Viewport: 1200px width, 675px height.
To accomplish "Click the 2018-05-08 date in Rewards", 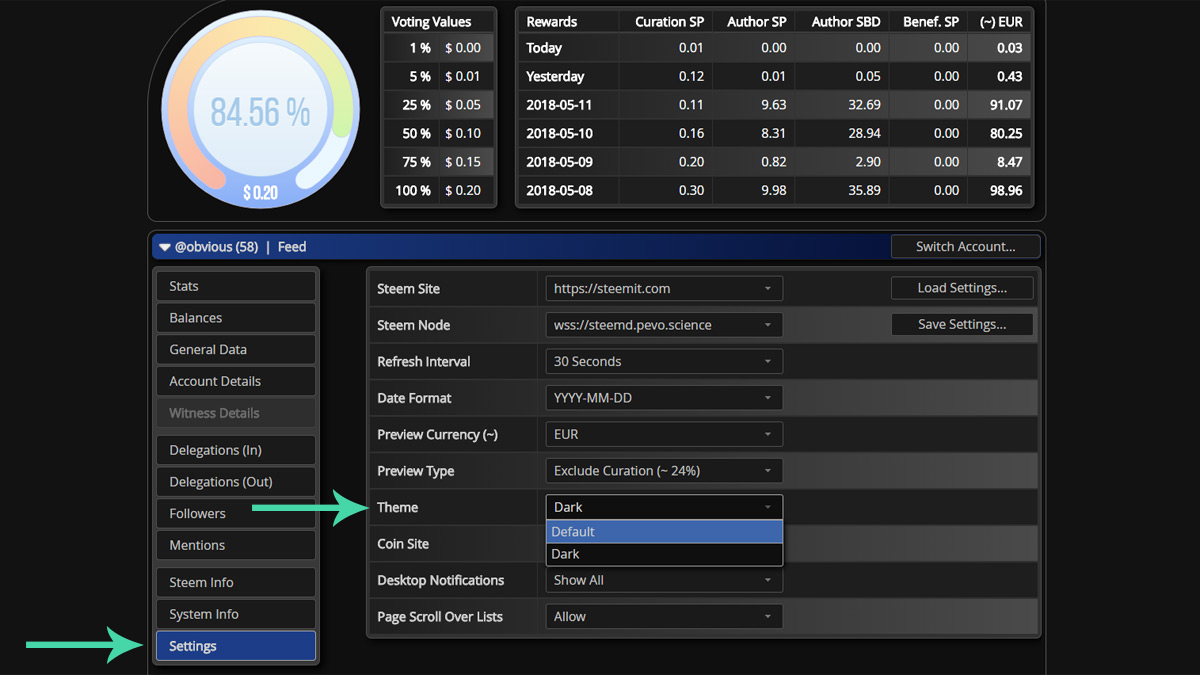I will [559, 190].
